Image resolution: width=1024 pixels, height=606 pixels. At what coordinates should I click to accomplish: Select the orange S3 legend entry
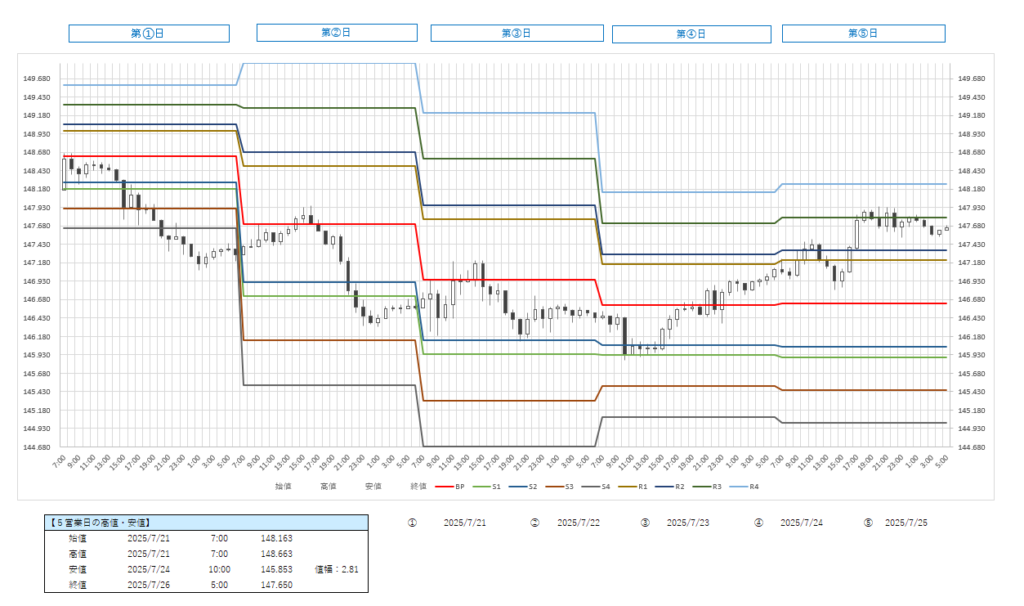561,487
